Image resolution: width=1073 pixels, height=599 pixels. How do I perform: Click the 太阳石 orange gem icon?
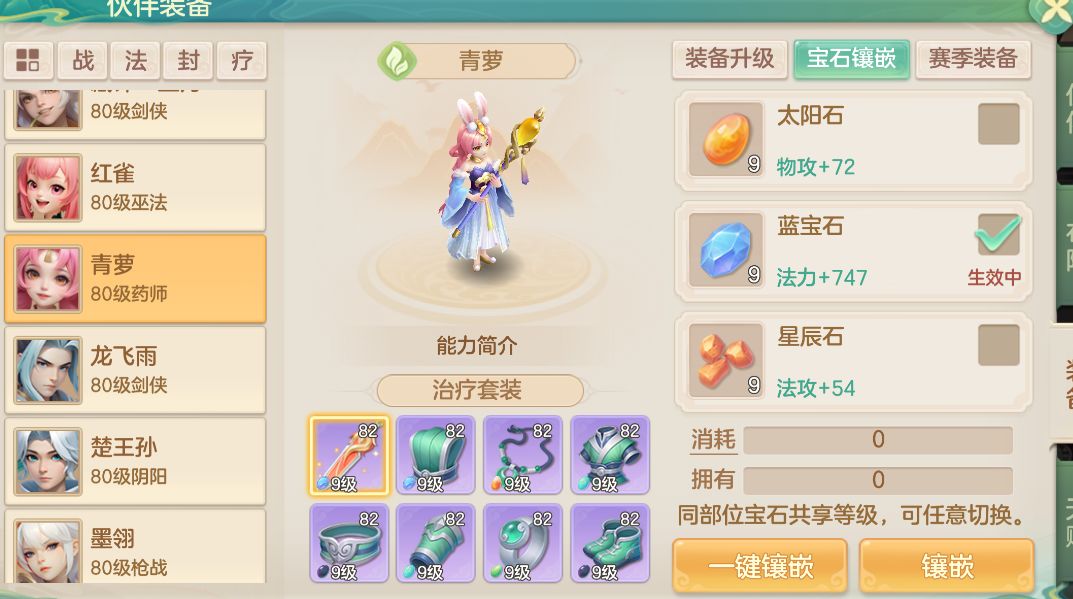coord(726,140)
